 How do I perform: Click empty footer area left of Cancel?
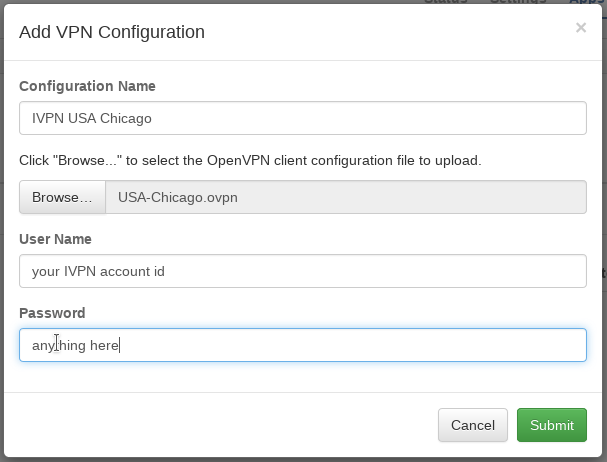click(x=220, y=425)
